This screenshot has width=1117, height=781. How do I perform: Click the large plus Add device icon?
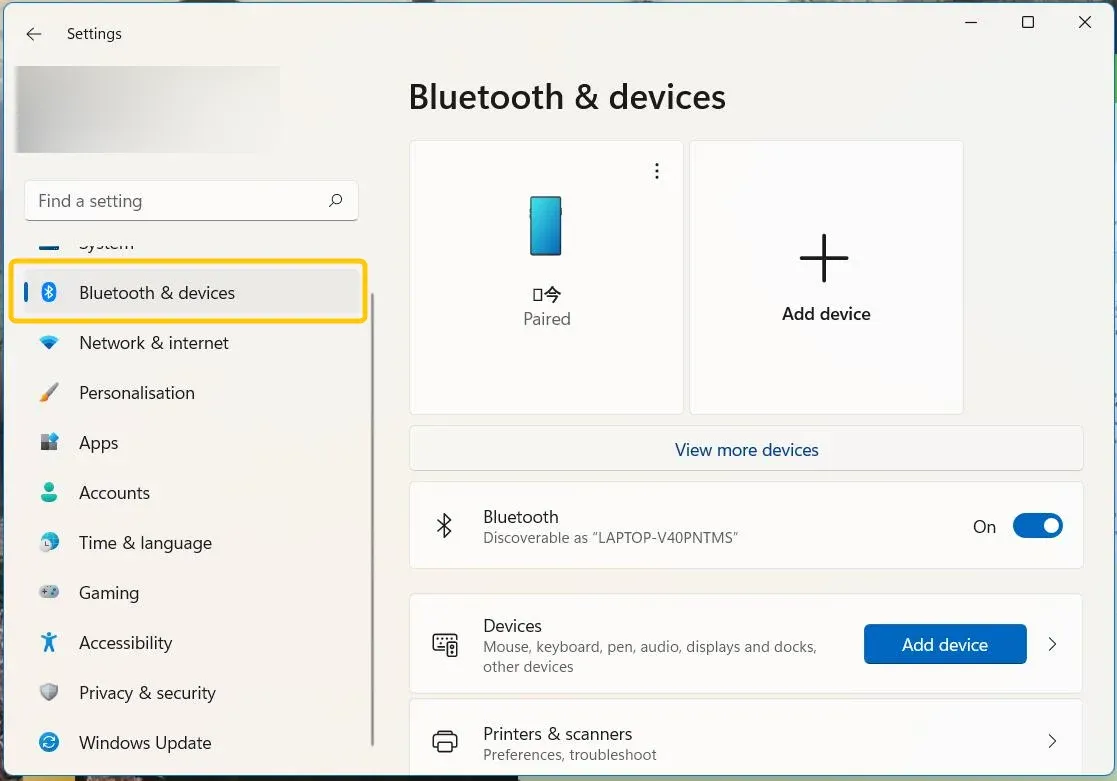coord(824,258)
